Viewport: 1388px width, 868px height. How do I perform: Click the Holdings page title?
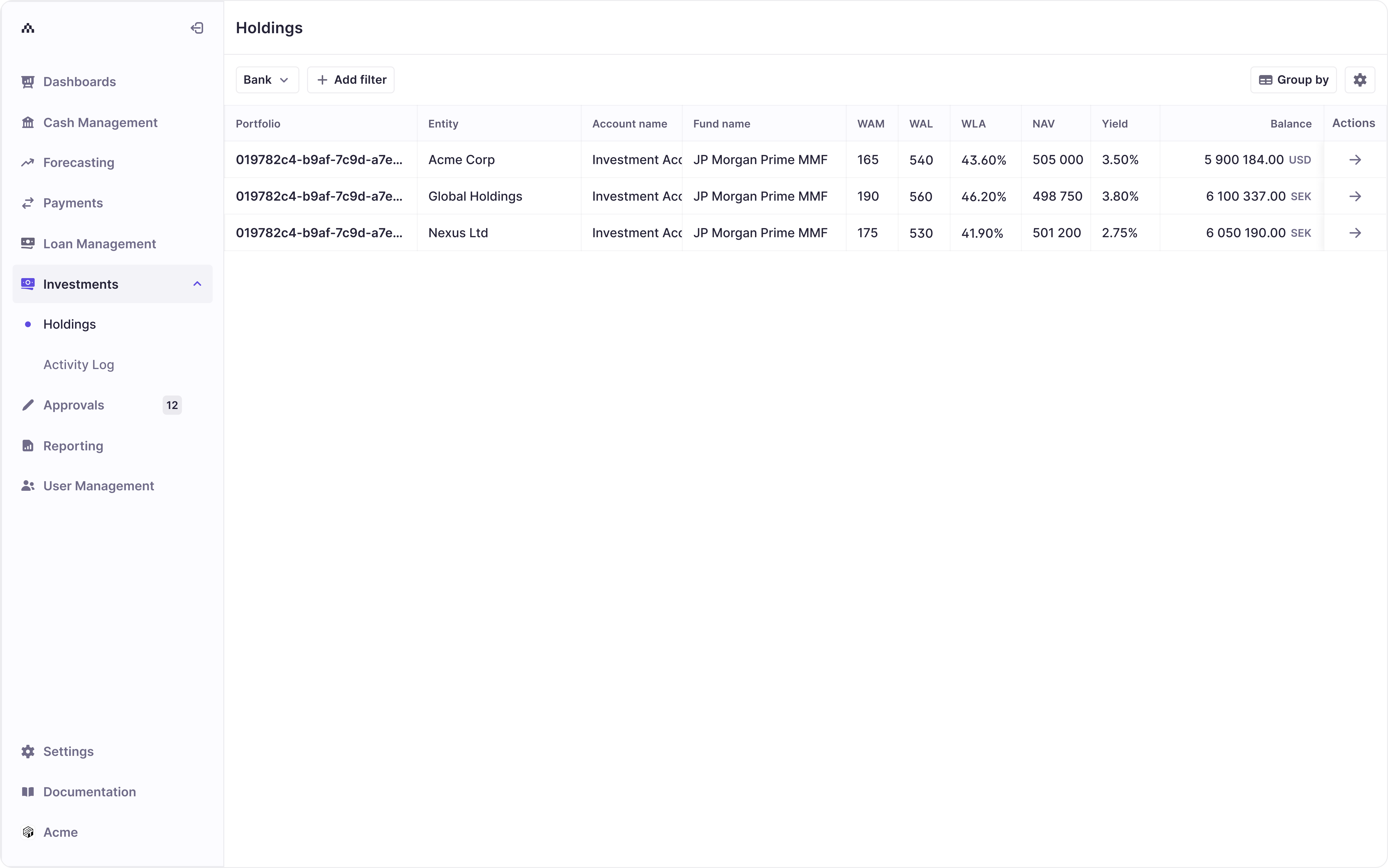pyautogui.click(x=269, y=28)
